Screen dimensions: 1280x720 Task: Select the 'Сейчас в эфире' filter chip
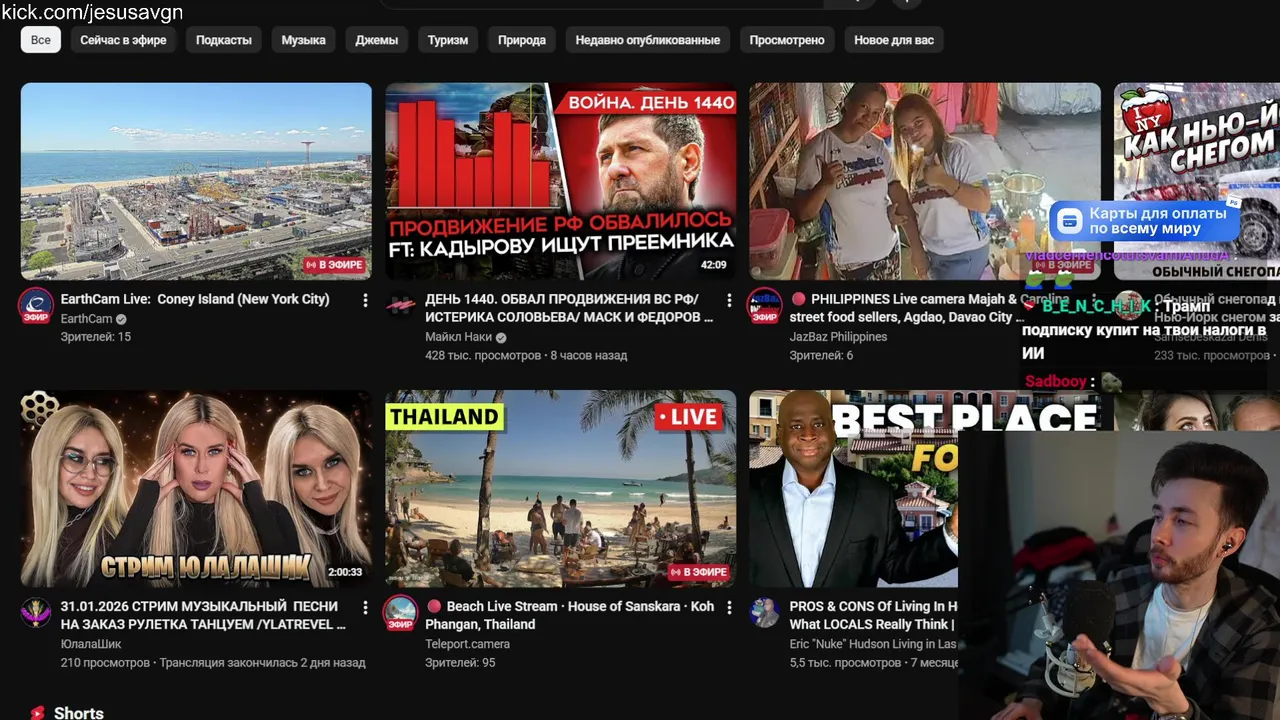[x=123, y=40]
